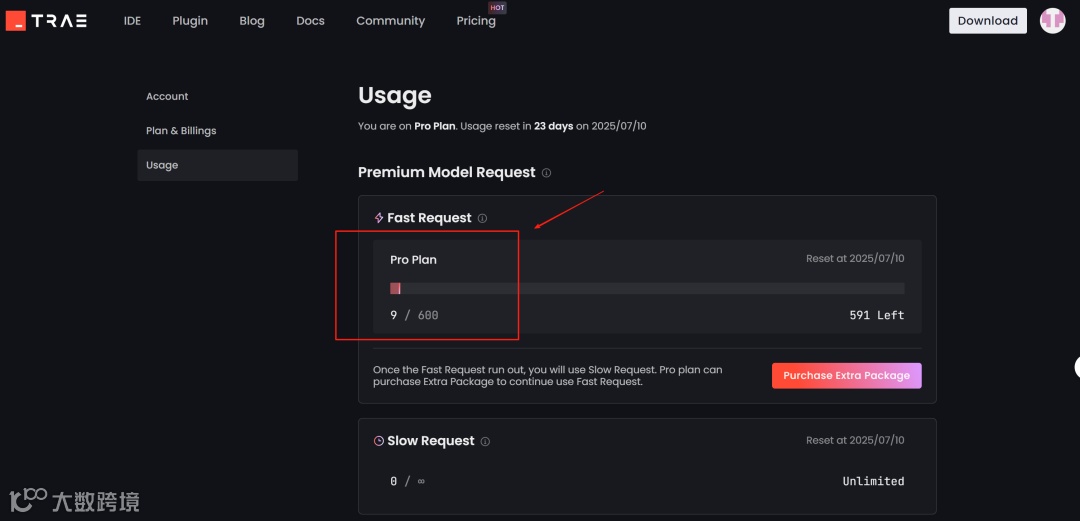
Task: Open Plan & Billings sidebar section
Action: click(x=181, y=131)
